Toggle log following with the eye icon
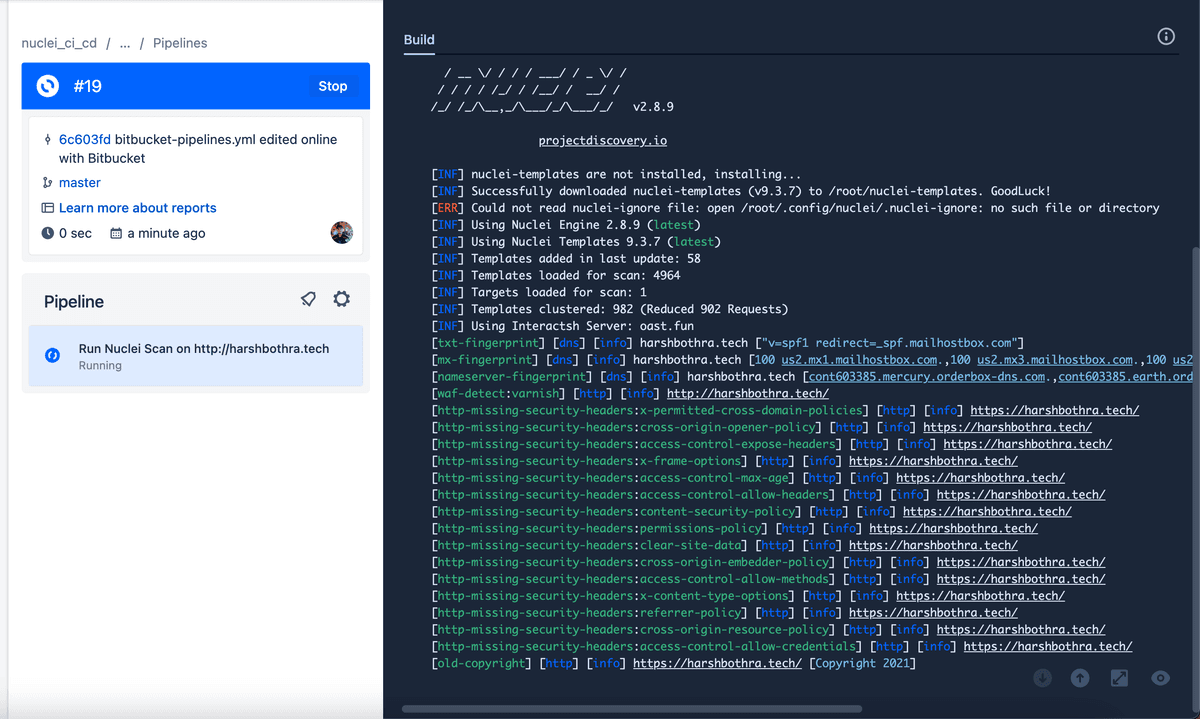 pyautogui.click(x=1159, y=677)
